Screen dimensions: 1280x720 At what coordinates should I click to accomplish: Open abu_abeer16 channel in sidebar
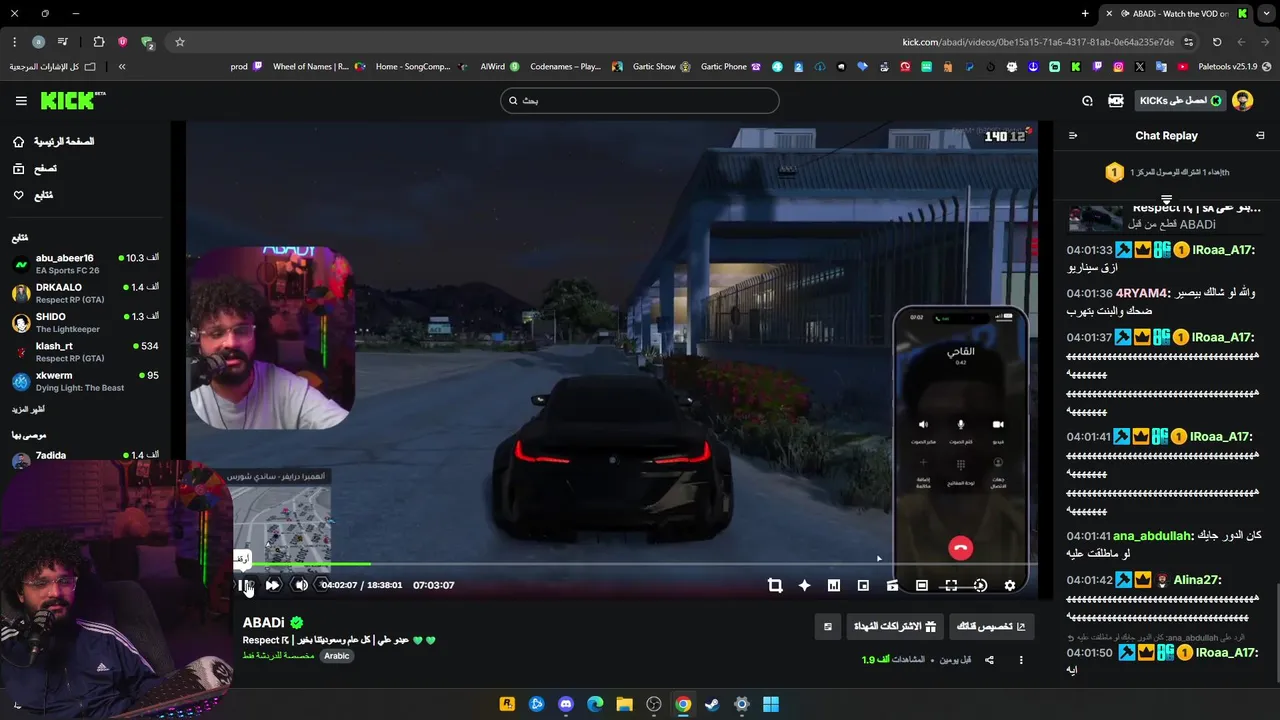(85, 264)
